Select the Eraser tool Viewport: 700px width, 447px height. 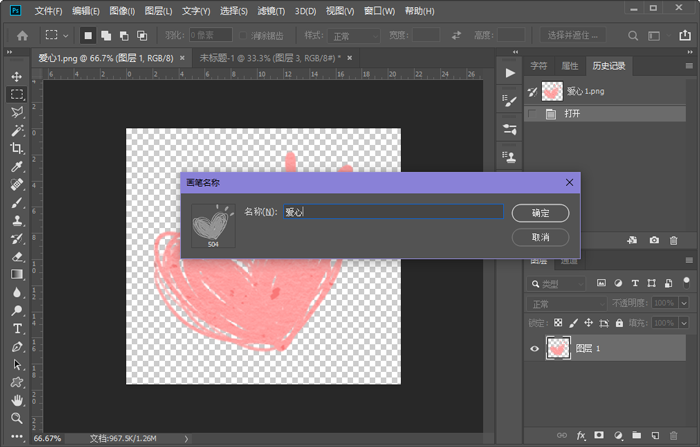(17, 257)
